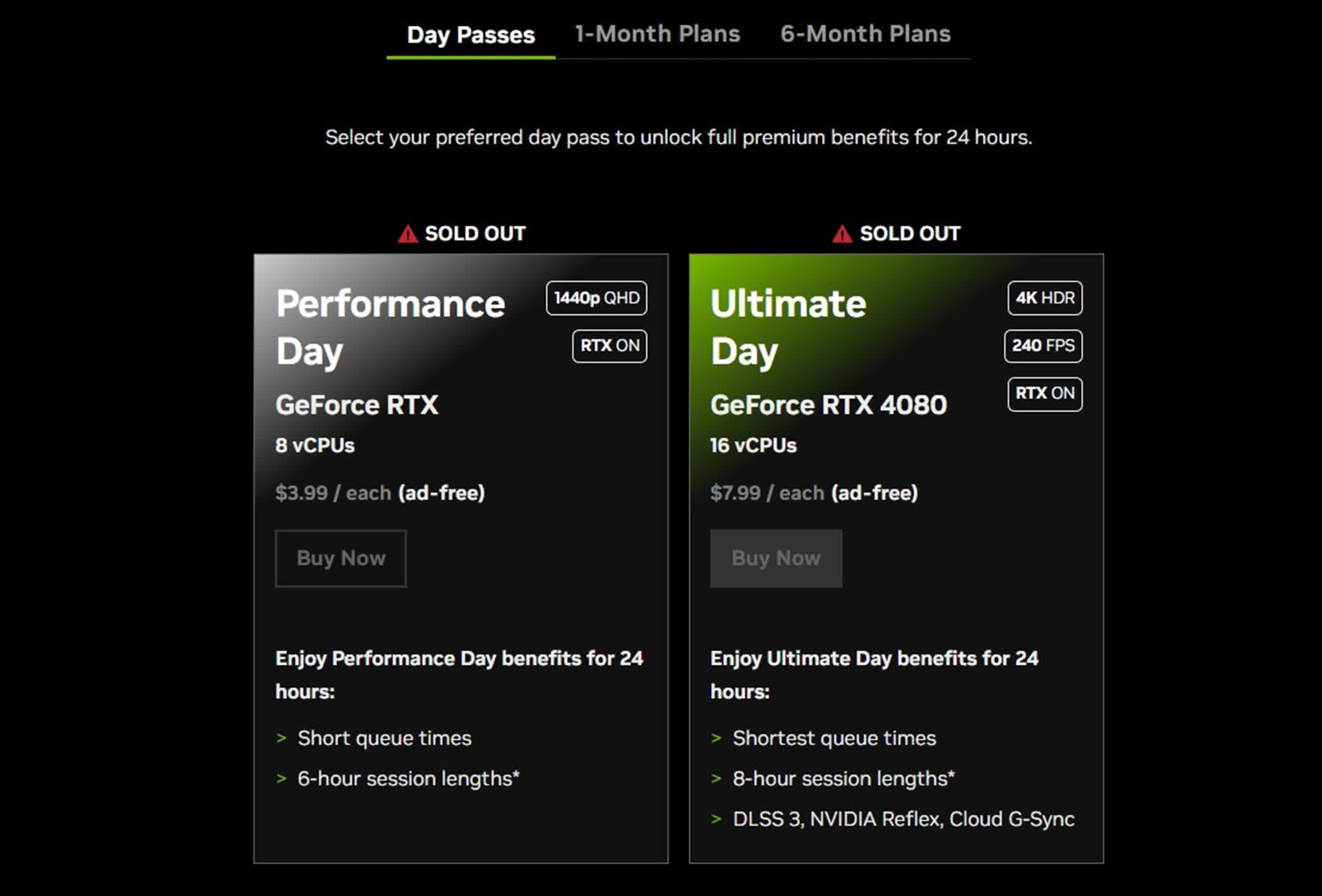The height and width of the screenshot is (896, 1322).
Task: Select the 6-Month Plans tab
Action: coord(865,34)
